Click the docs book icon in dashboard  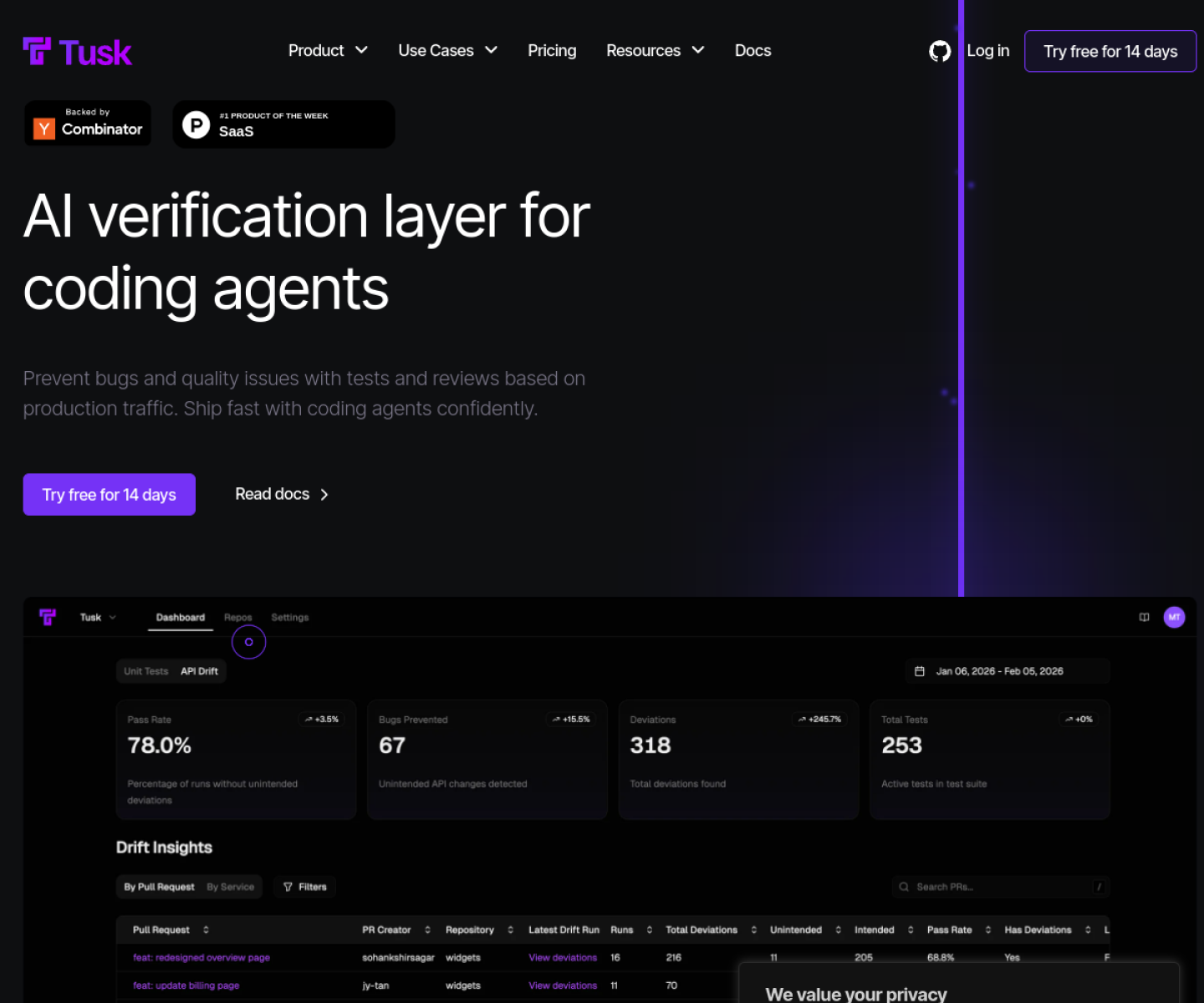coord(1145,617)
